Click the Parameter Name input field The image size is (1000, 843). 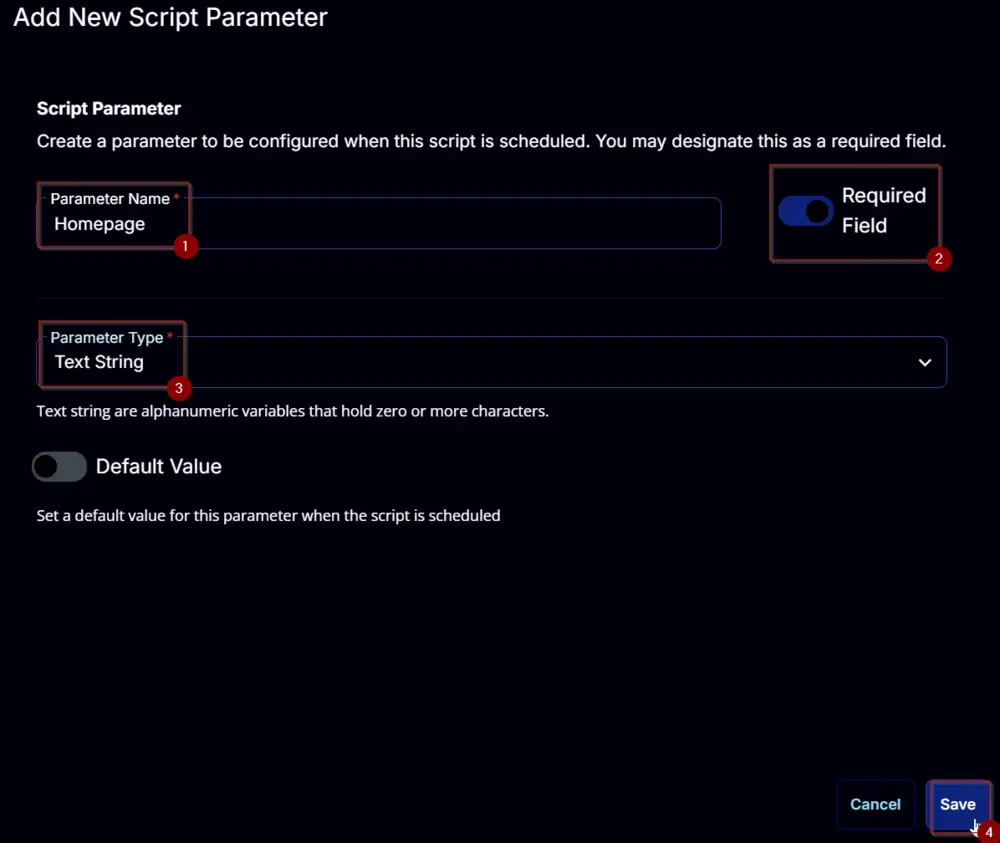pyautogui.click(x=379, y=223)
